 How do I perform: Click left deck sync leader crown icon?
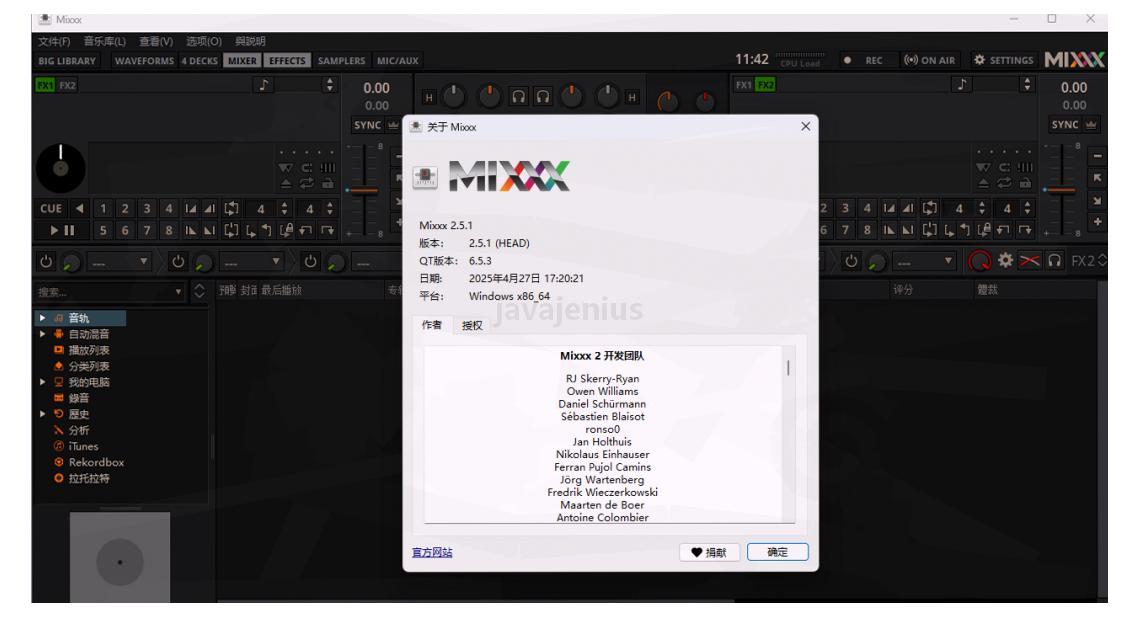coord(393,125)
